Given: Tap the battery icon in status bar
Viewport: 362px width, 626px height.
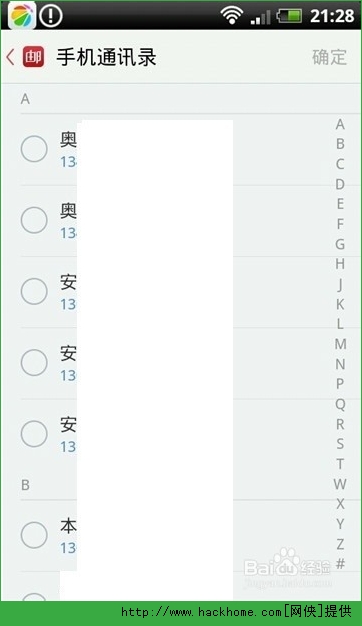Looking at the screenshot, I should pos(289,16).
